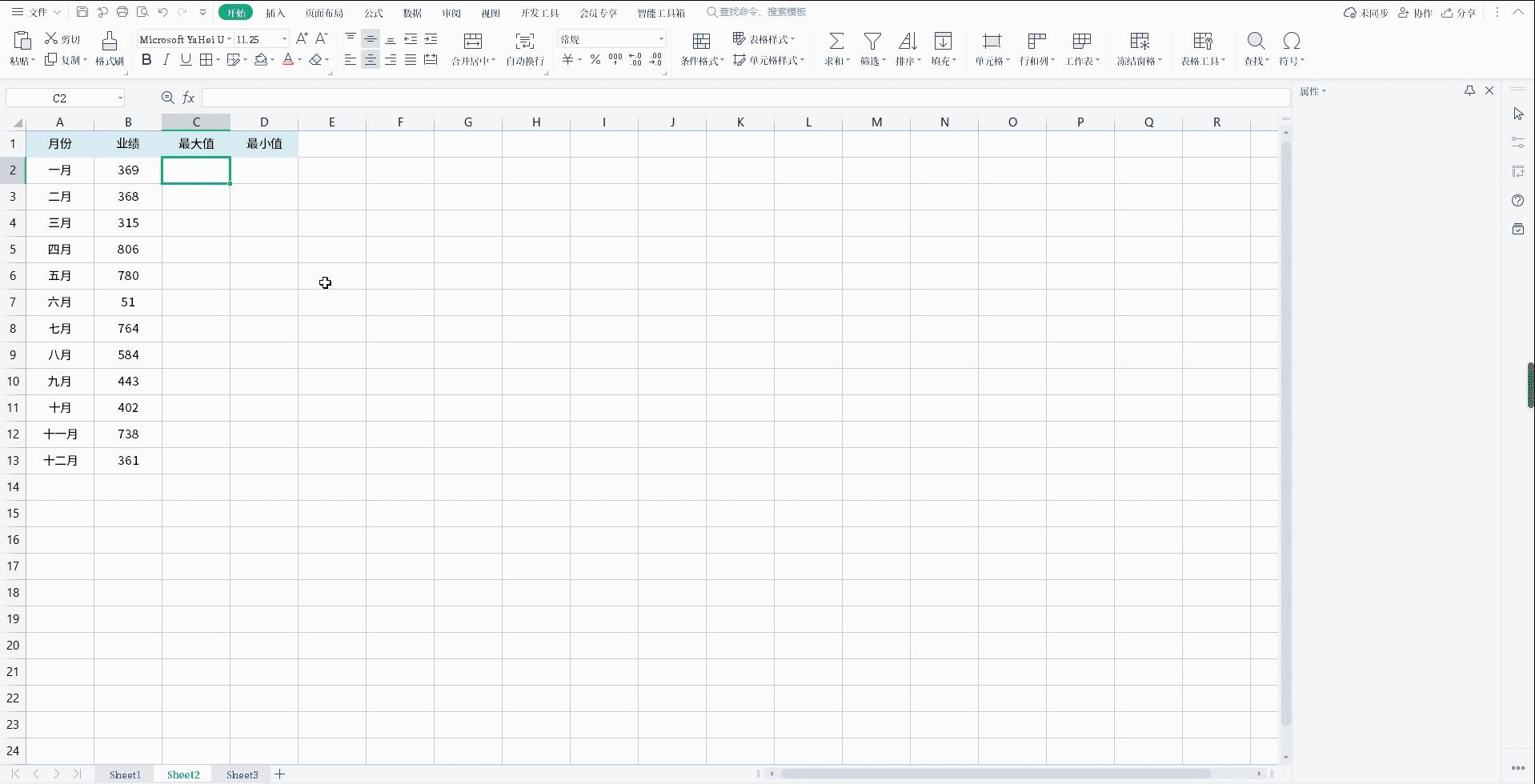Pin the properties pane with pin icon

pos(1469,91)
